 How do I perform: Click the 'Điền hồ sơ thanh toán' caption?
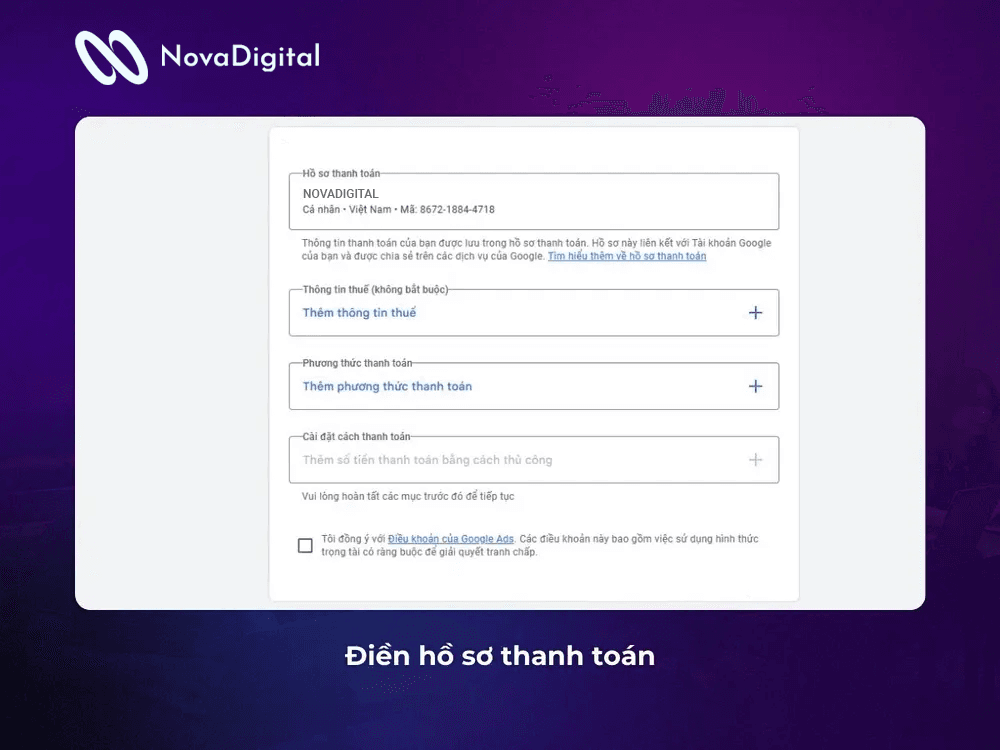pos(500,656)
